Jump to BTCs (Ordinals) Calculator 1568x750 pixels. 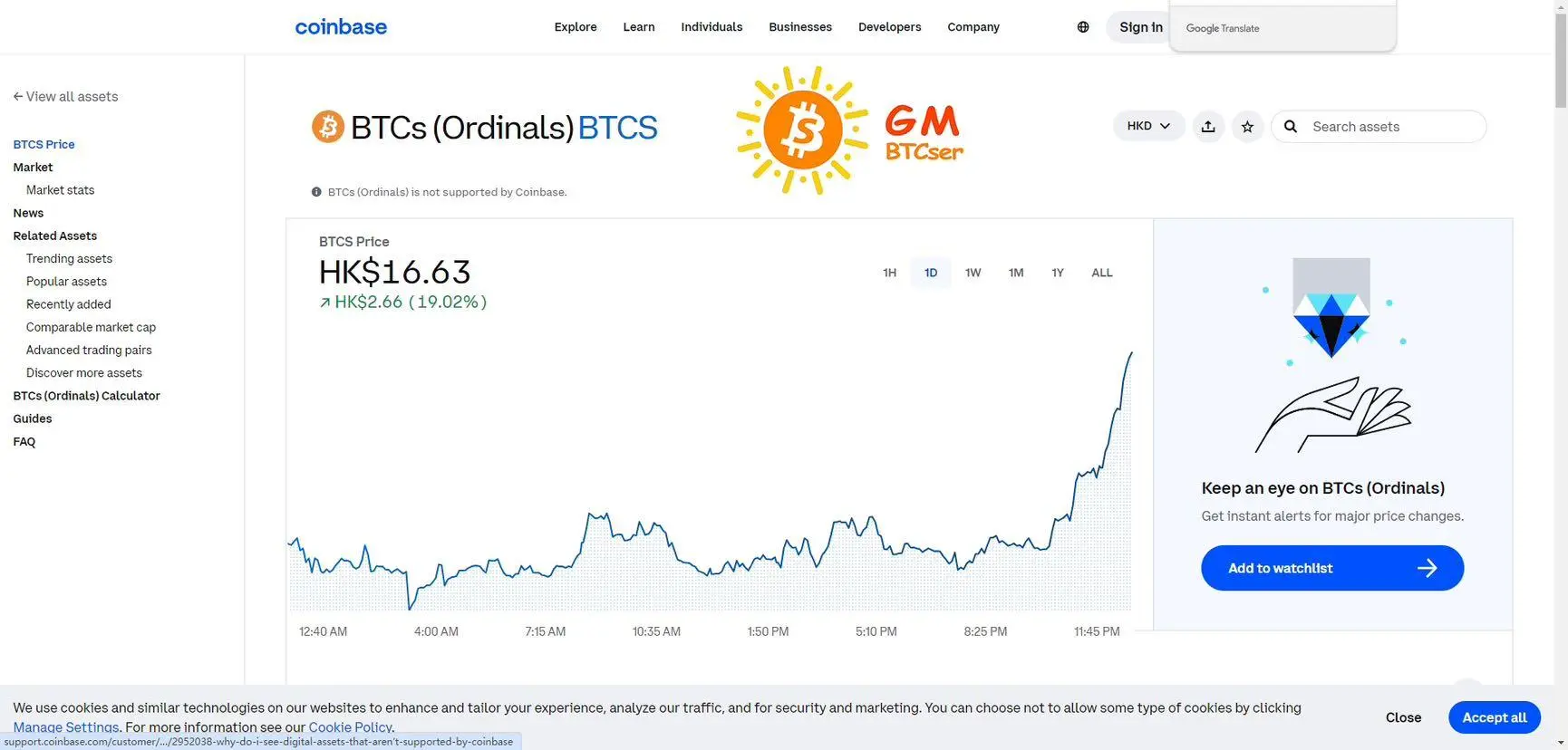click(x=86, y=396)
